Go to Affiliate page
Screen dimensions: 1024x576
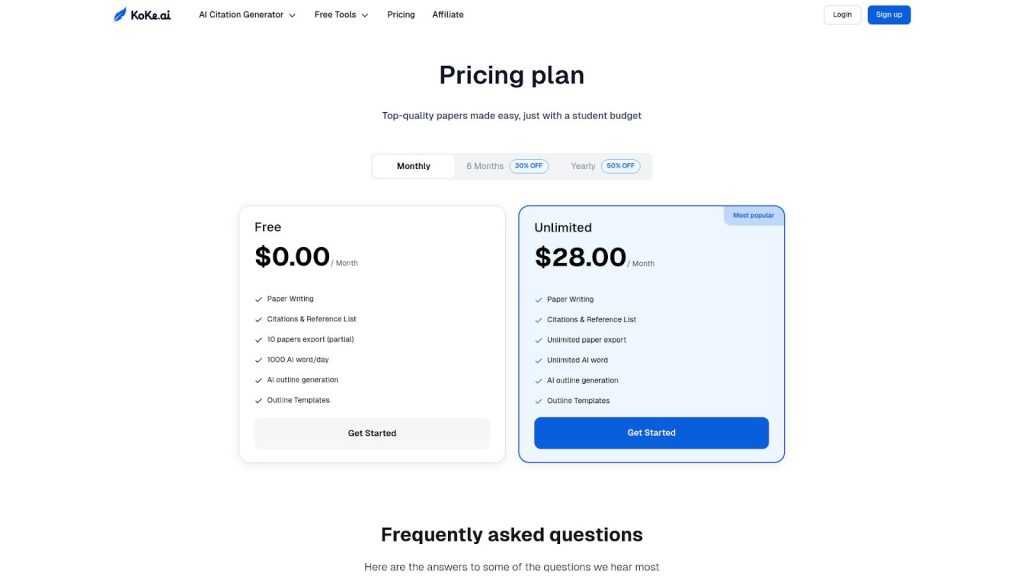click(x=448, y=15)
